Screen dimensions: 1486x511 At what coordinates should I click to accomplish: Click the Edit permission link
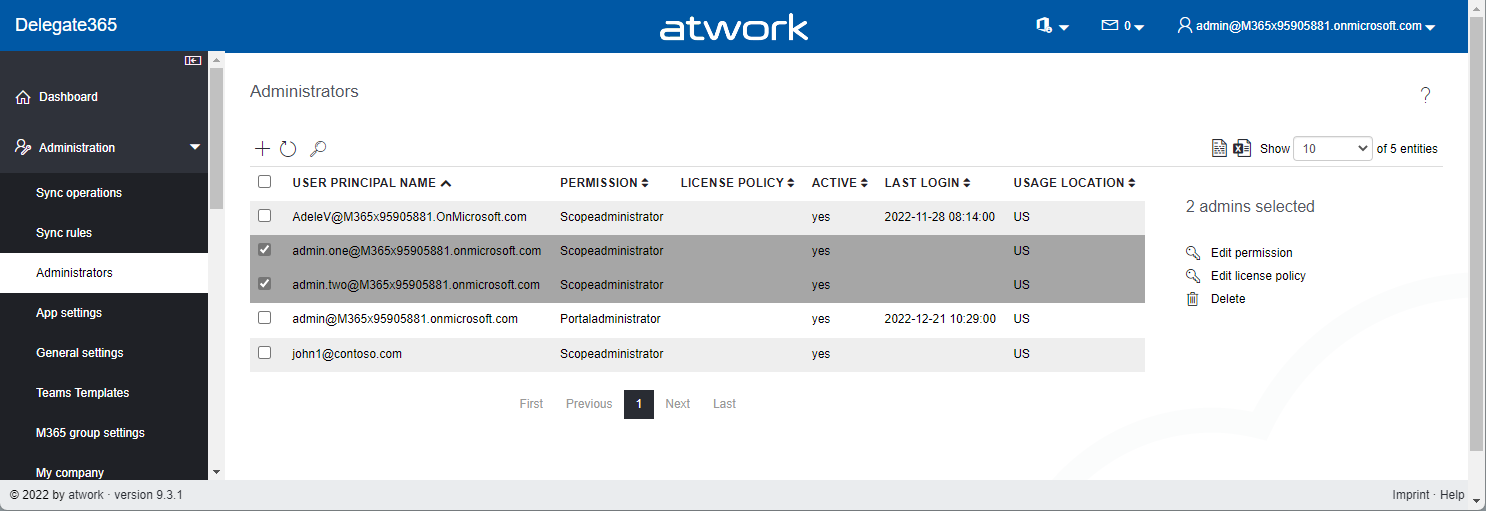1251,253
